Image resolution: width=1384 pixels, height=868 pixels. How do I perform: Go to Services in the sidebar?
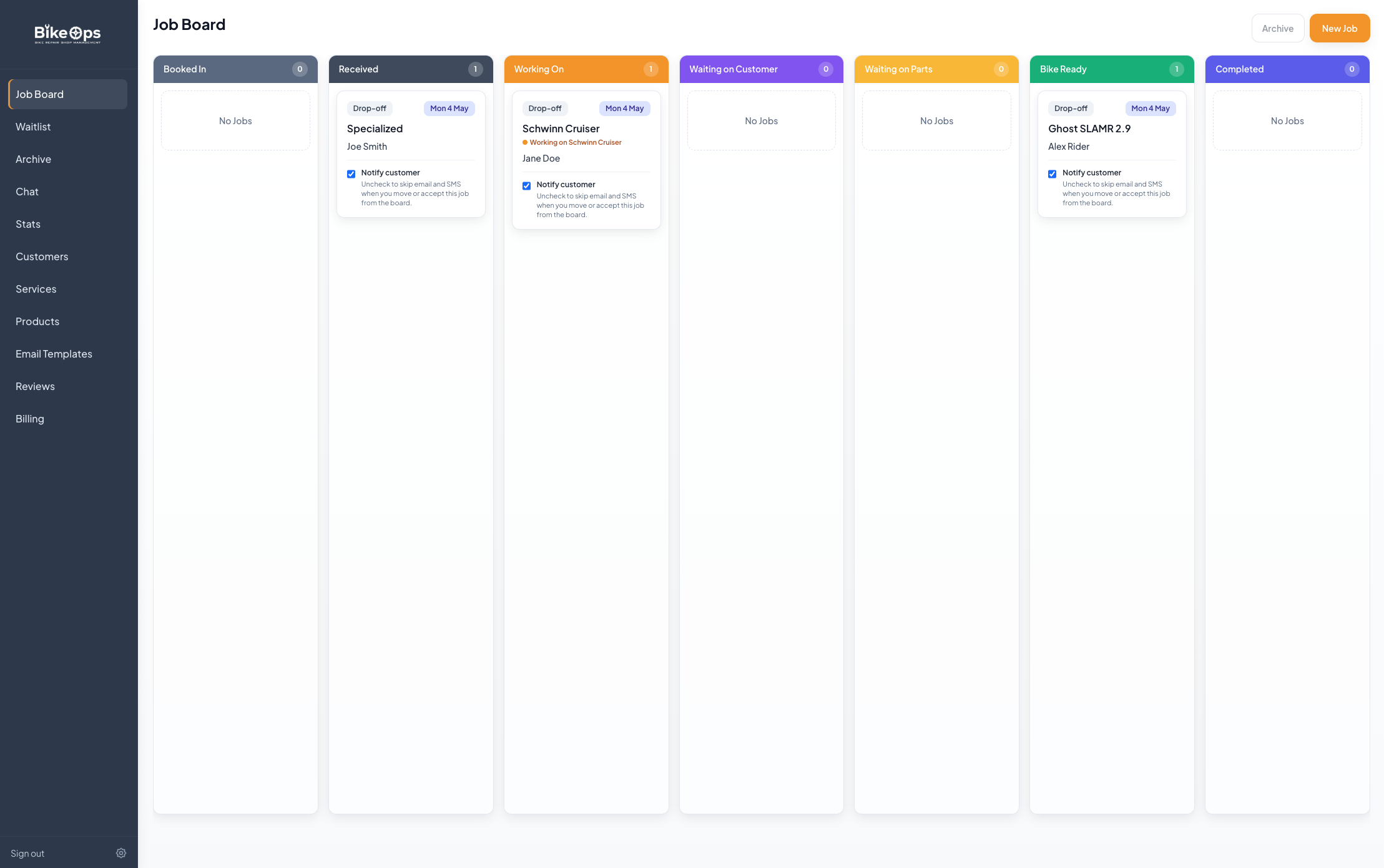(67, 289)
